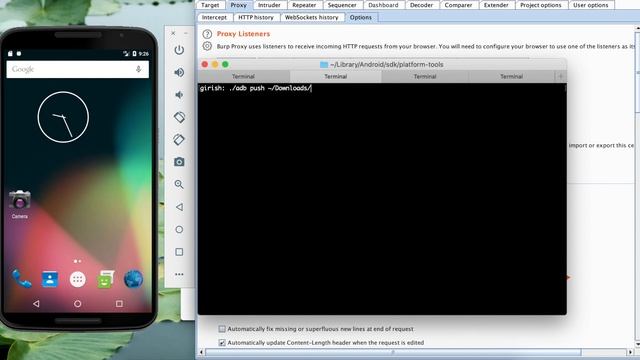This screenshot has height=360, width=640.
Task: Select the Proxy main tab
Action: [238, 5]
